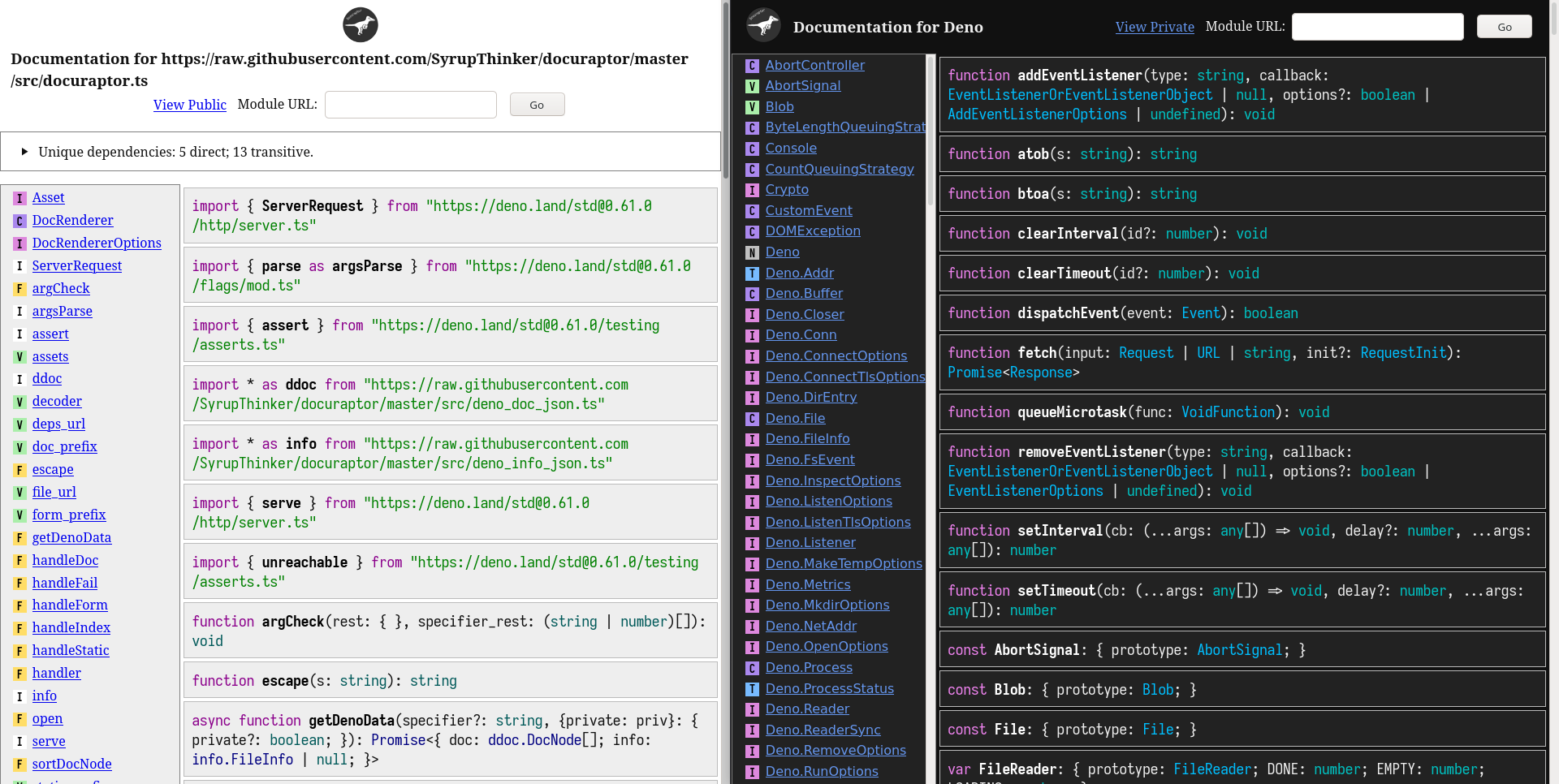
Task: Click the T badge beside Deno.ProcessStatus
Action: tap(753, 689)
